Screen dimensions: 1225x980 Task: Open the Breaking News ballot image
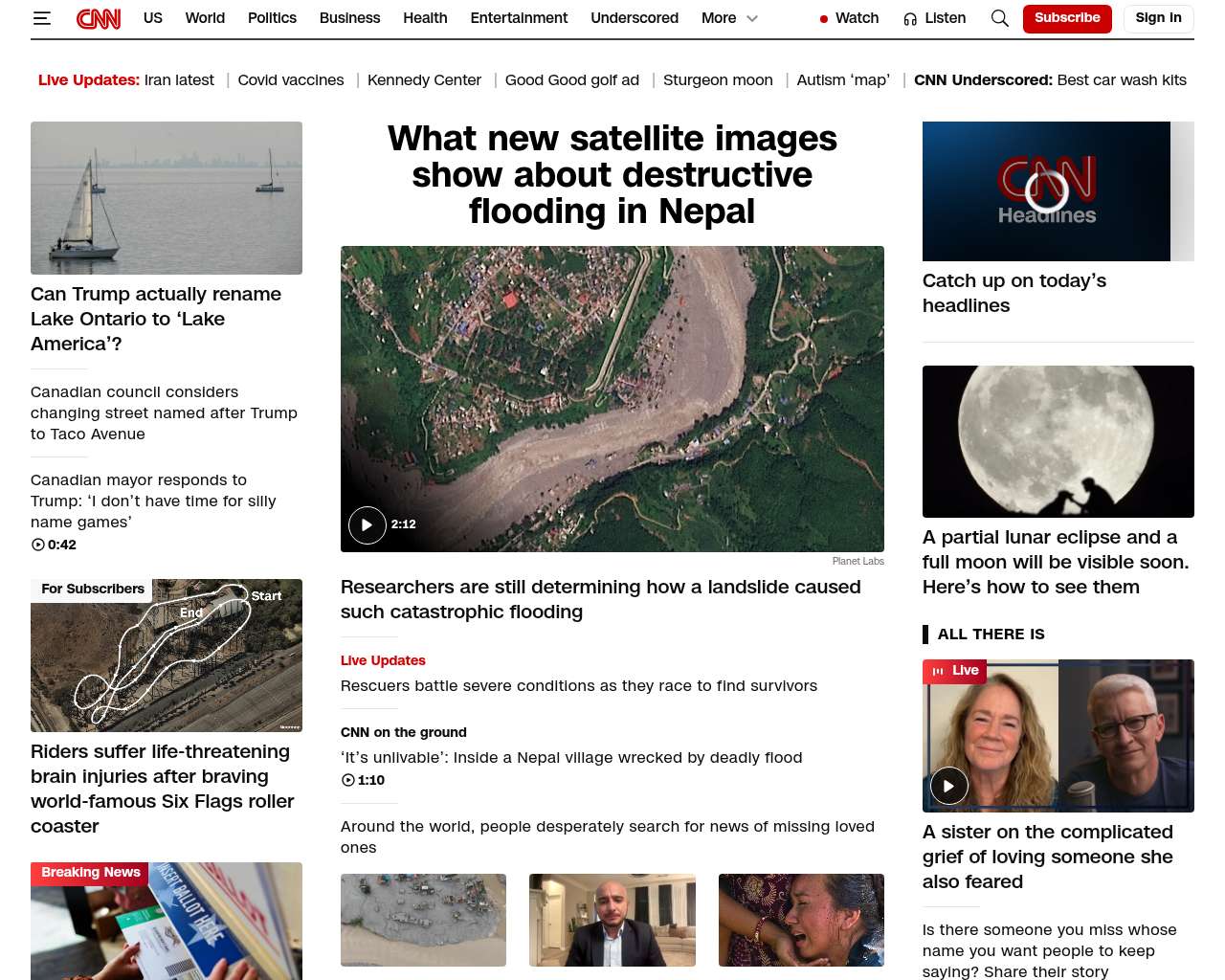[x=167, y=921]
